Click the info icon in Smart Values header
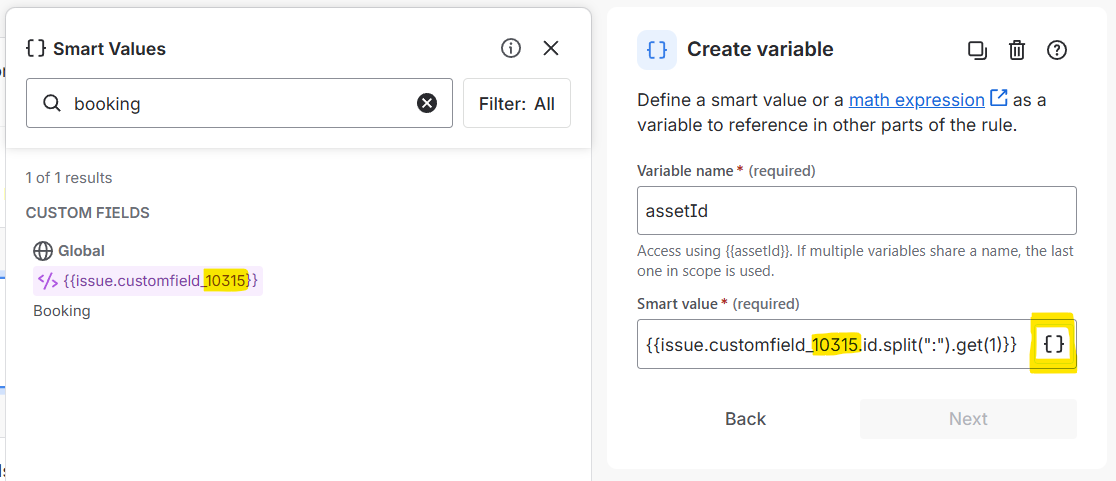Screen dimensions: 1116x481 (x=511, y=48)
